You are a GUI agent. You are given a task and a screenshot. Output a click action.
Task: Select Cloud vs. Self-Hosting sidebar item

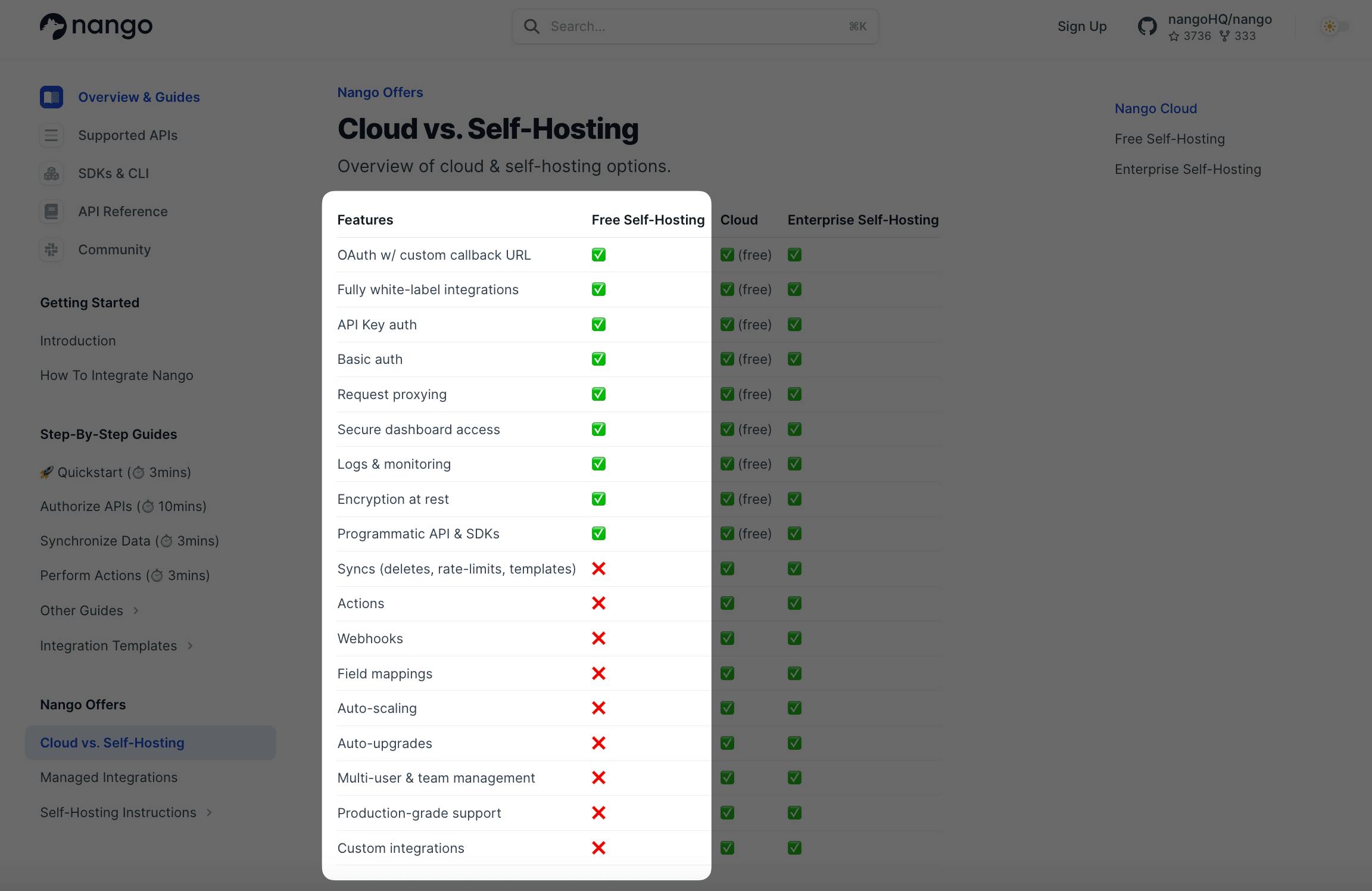click(x=113, y=743)
